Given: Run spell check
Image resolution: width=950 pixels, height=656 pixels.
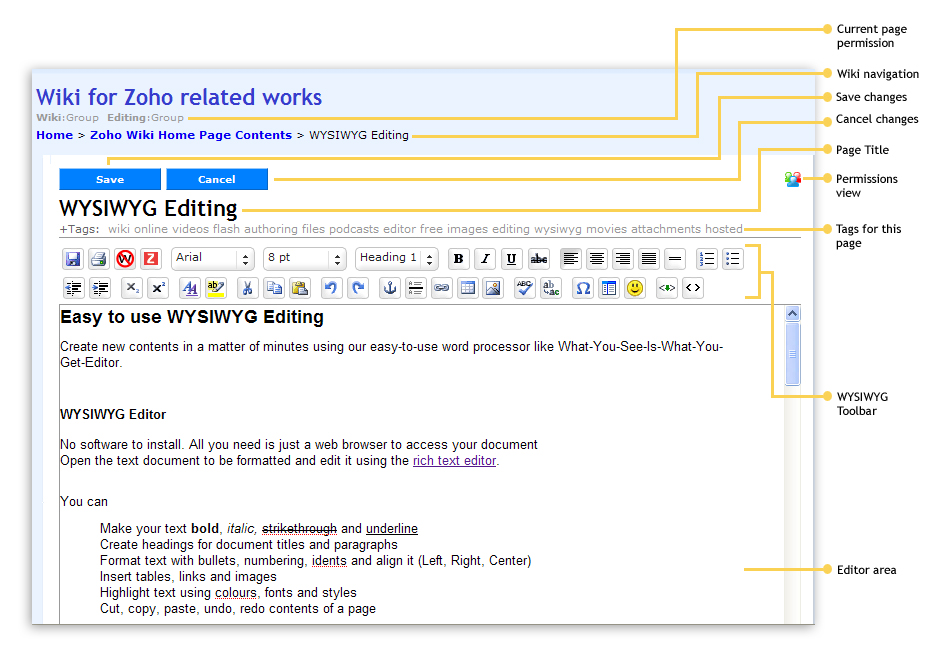Looking at the screenshot, I should coord(525,288).
